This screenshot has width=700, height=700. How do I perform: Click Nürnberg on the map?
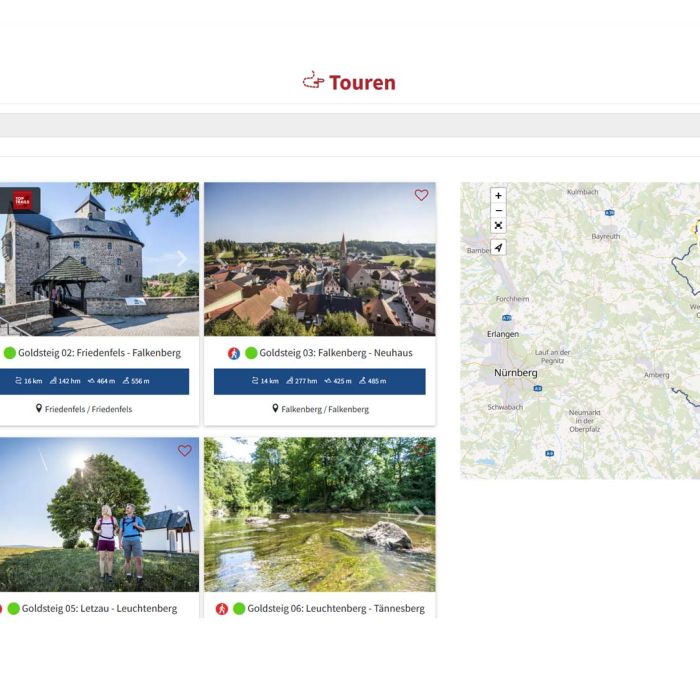tap(515, 373)
